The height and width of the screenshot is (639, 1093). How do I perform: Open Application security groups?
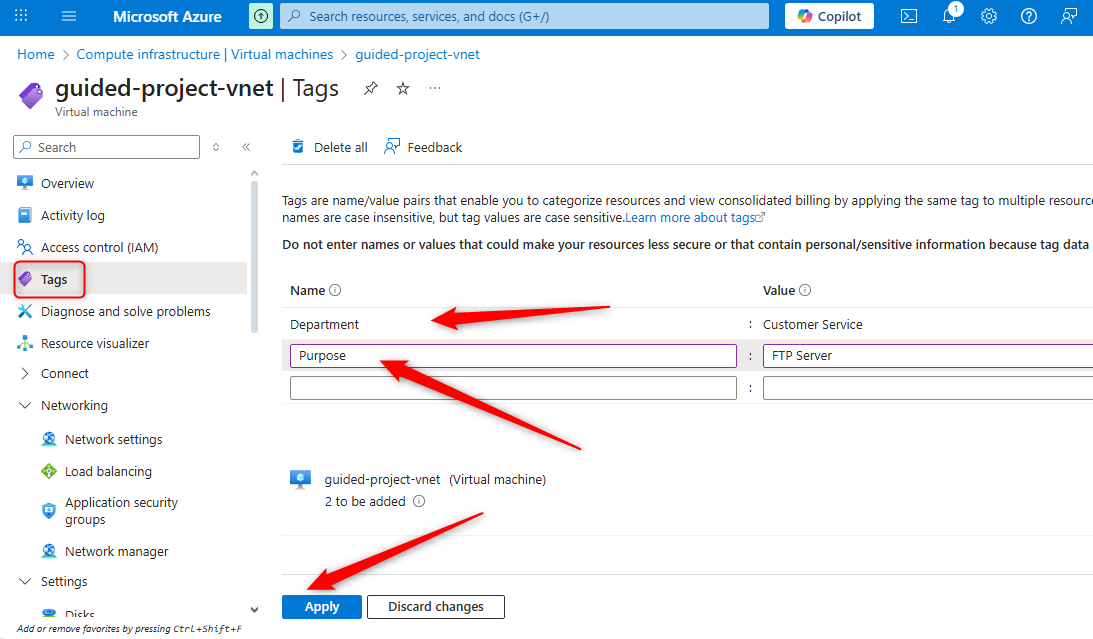tap(121, 511)
